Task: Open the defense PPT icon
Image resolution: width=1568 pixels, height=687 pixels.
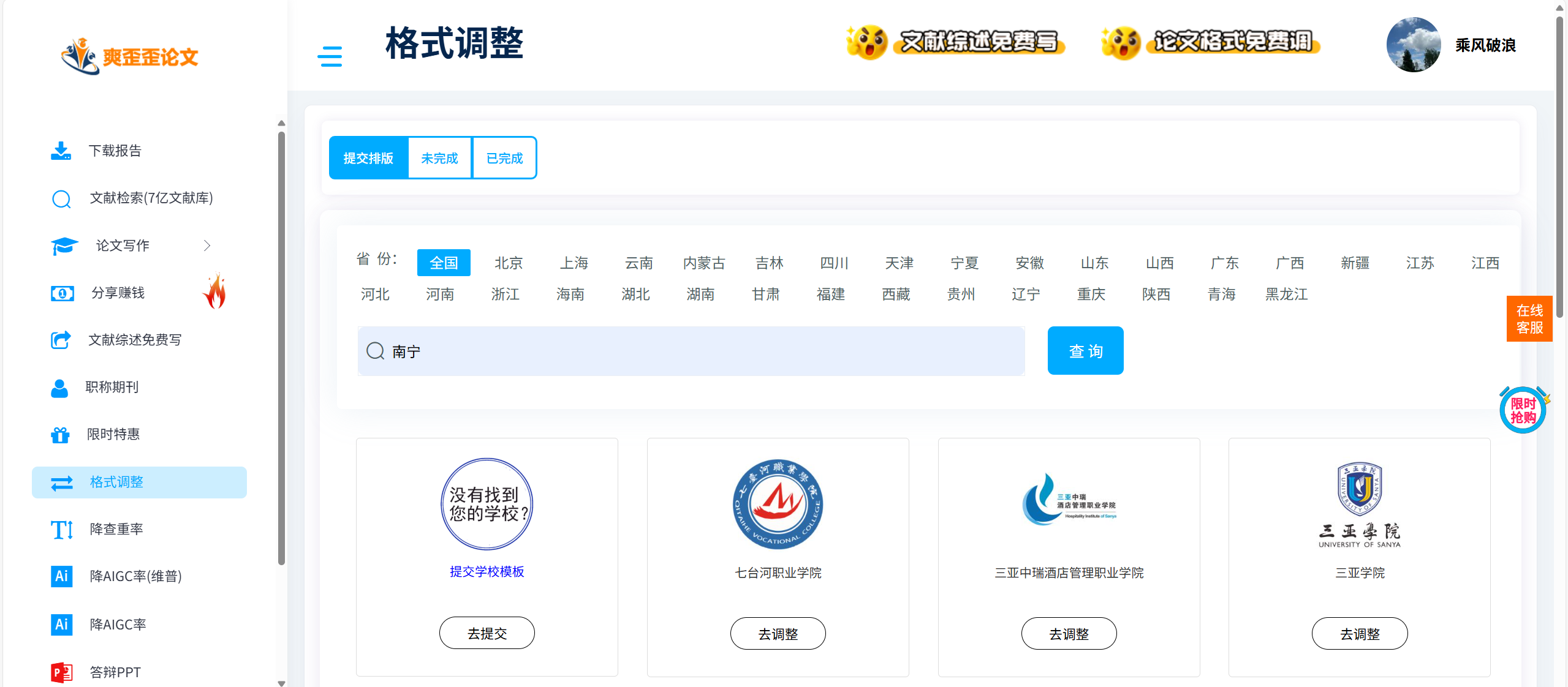Action: (61, 672)
